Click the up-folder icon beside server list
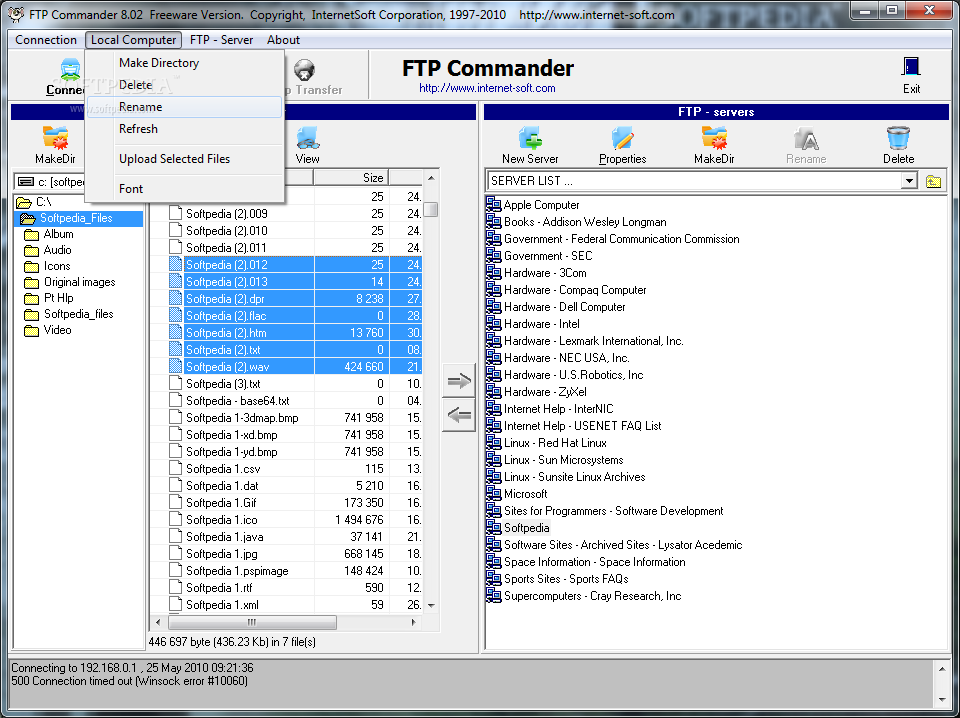The width and height of the screenshot is (960, 718). click(x=933, y=181)
